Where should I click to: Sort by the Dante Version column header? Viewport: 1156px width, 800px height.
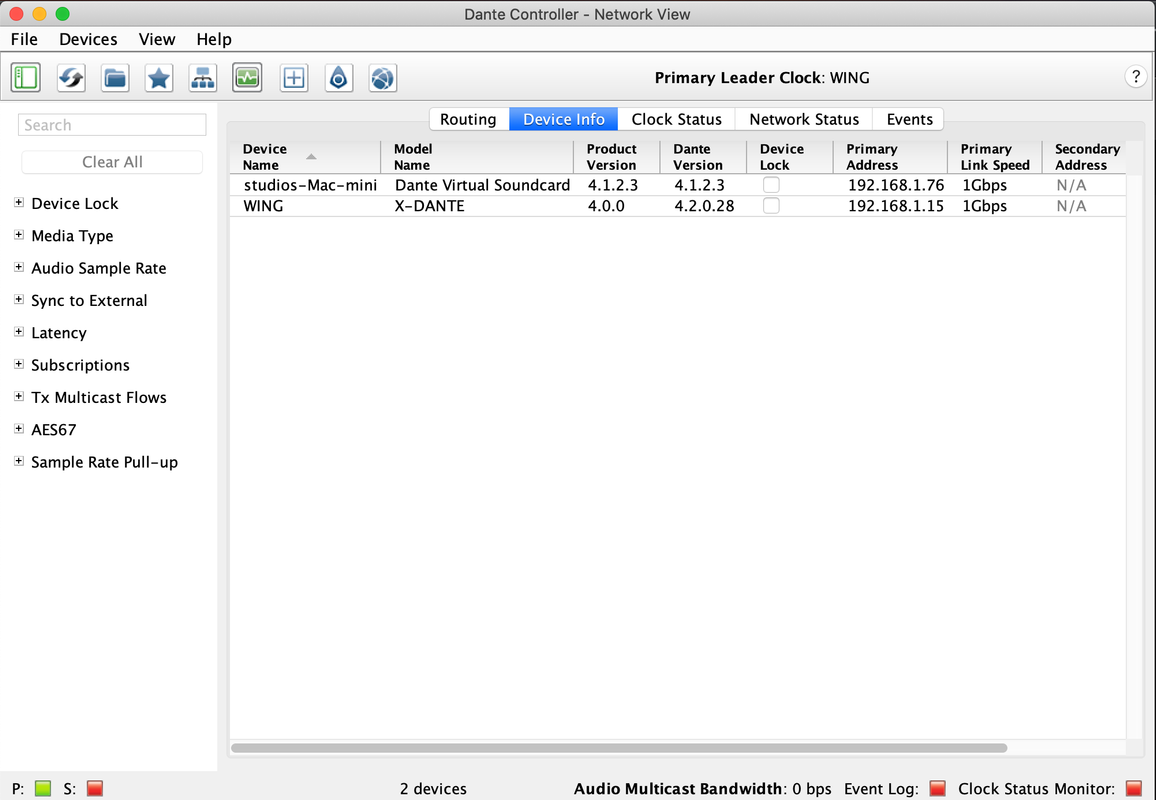703,156
